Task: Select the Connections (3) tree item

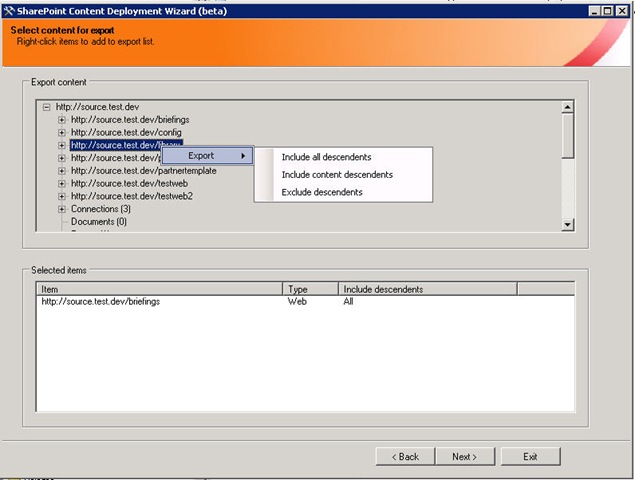Action: [100, 209]
